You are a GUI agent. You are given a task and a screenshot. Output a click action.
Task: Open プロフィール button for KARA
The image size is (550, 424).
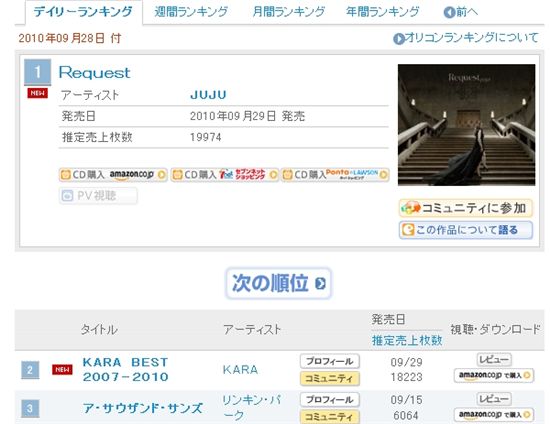click(330, 361)
